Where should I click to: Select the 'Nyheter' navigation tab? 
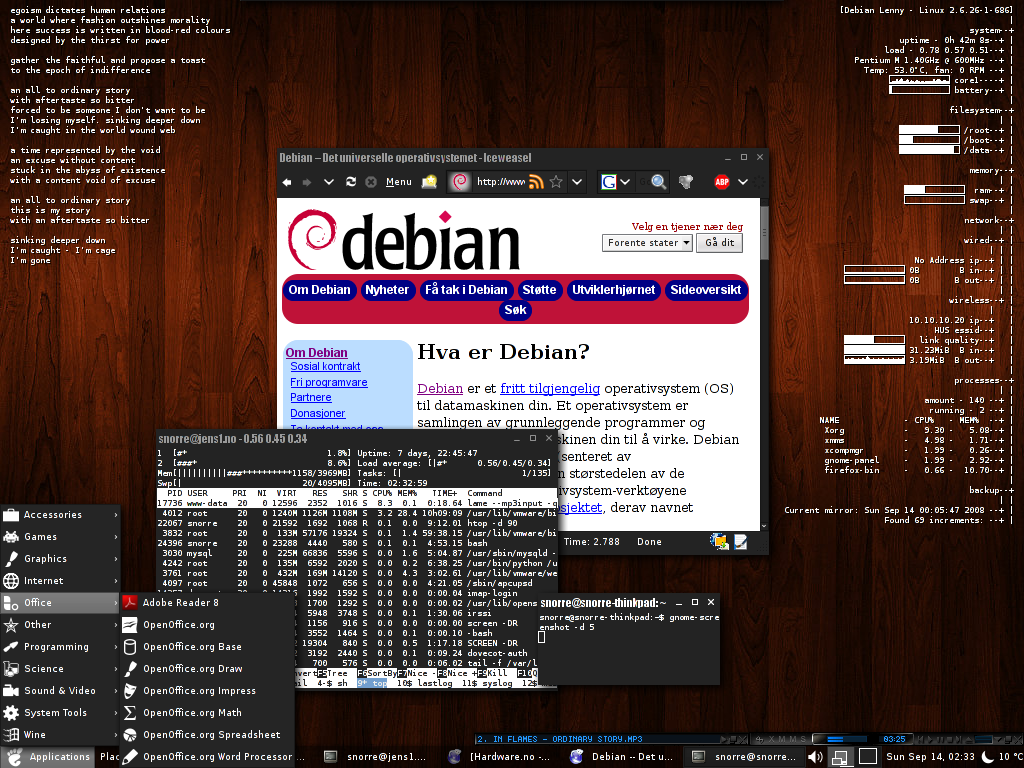tap(387, 290)
